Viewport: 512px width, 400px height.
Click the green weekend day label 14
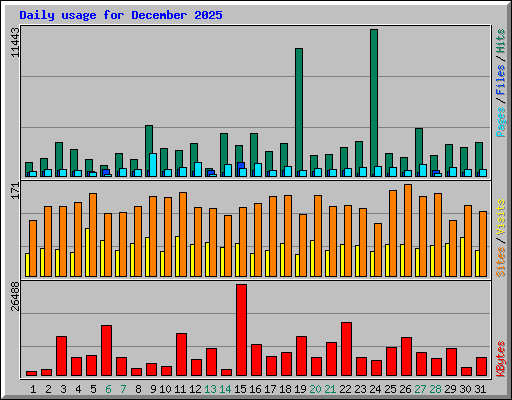(x=225, y=389)
